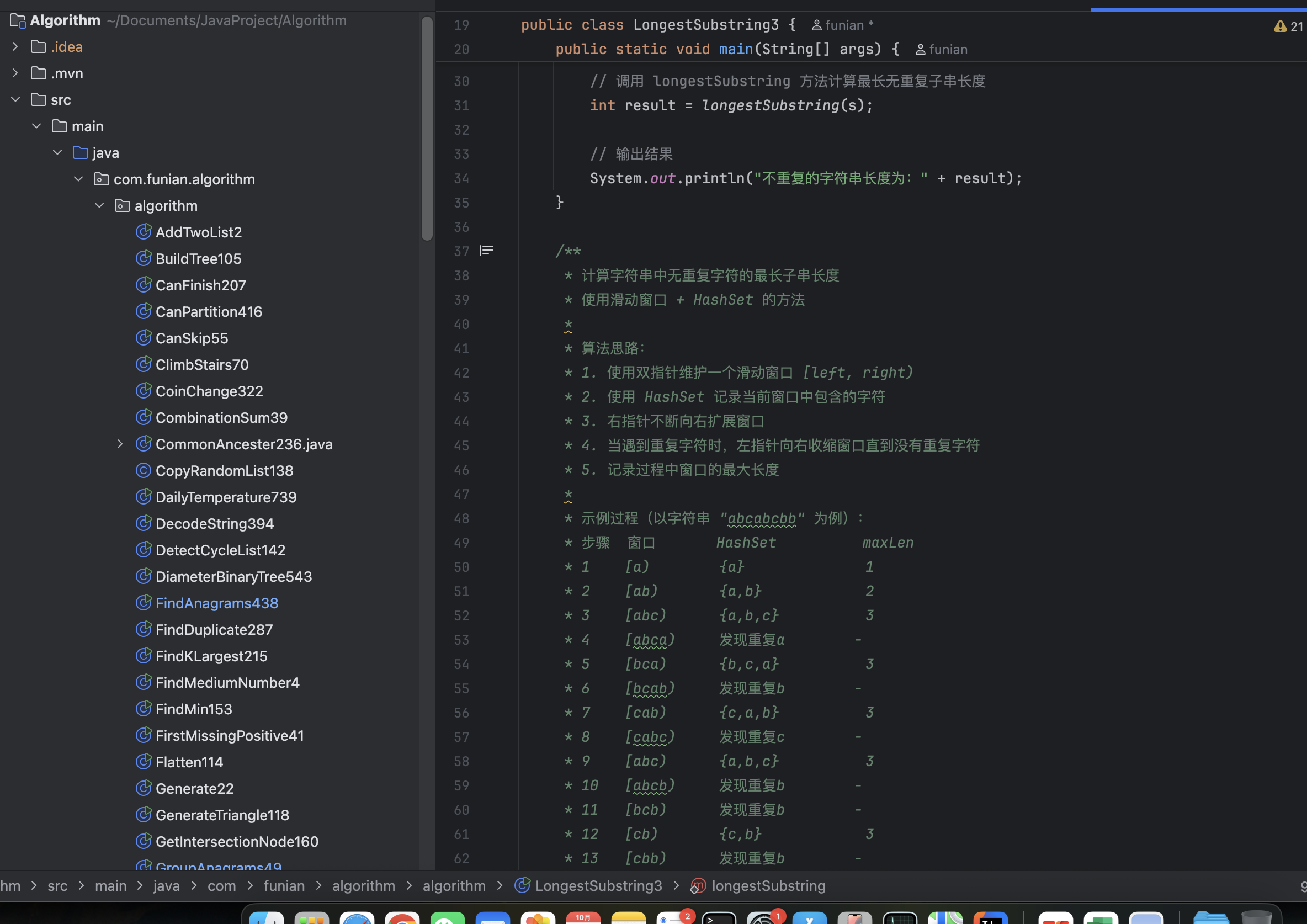
Task: Click the class icon next to FindAnagrams438
Action: click(144, 602)
